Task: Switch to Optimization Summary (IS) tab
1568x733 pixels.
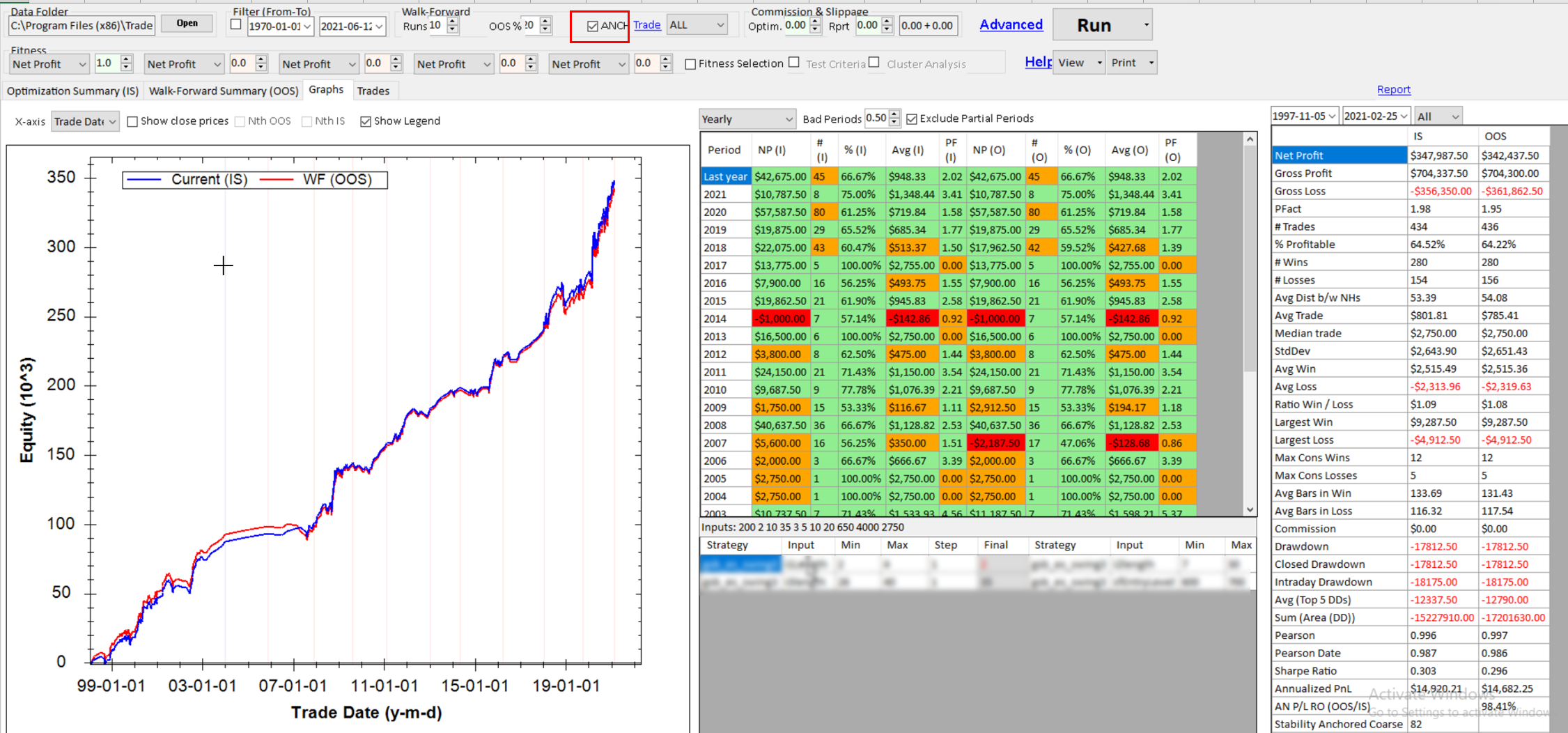Action: click(72, 91)
